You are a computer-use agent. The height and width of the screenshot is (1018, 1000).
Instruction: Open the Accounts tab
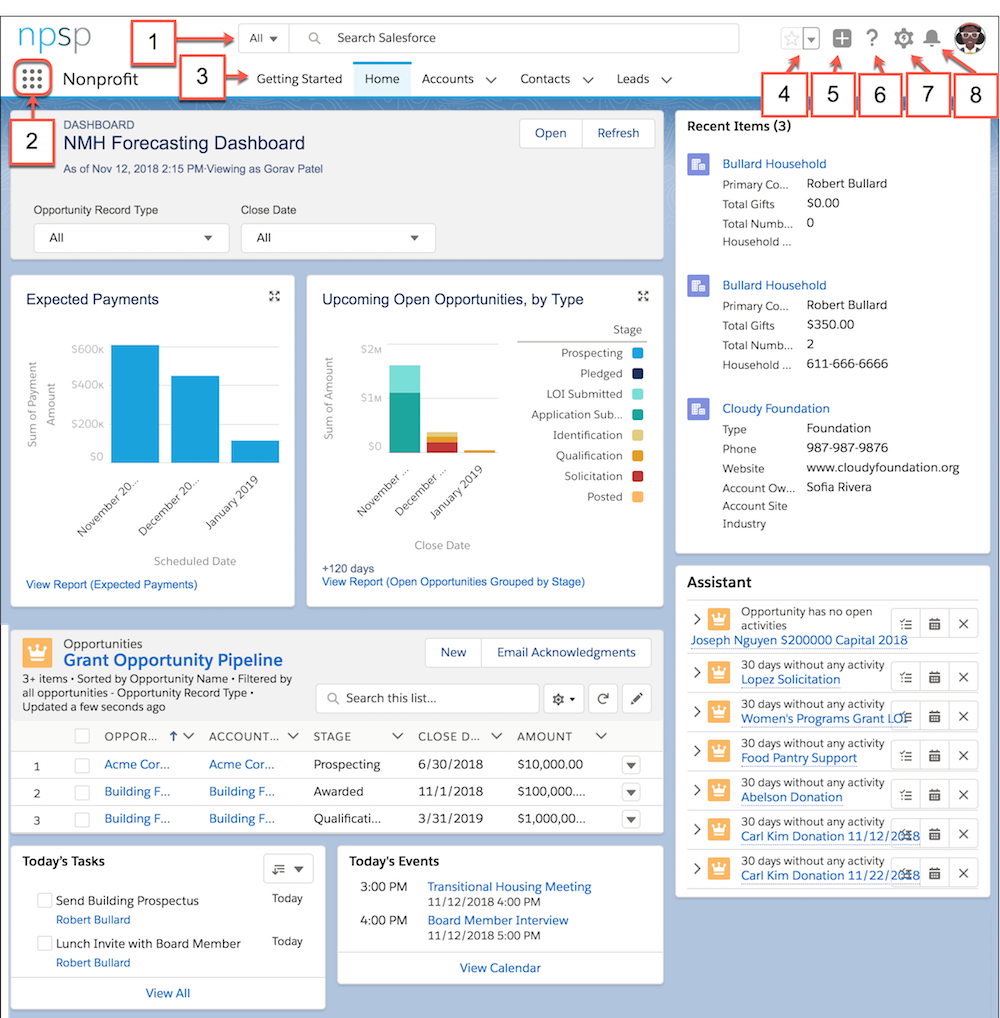click(447, 79)
